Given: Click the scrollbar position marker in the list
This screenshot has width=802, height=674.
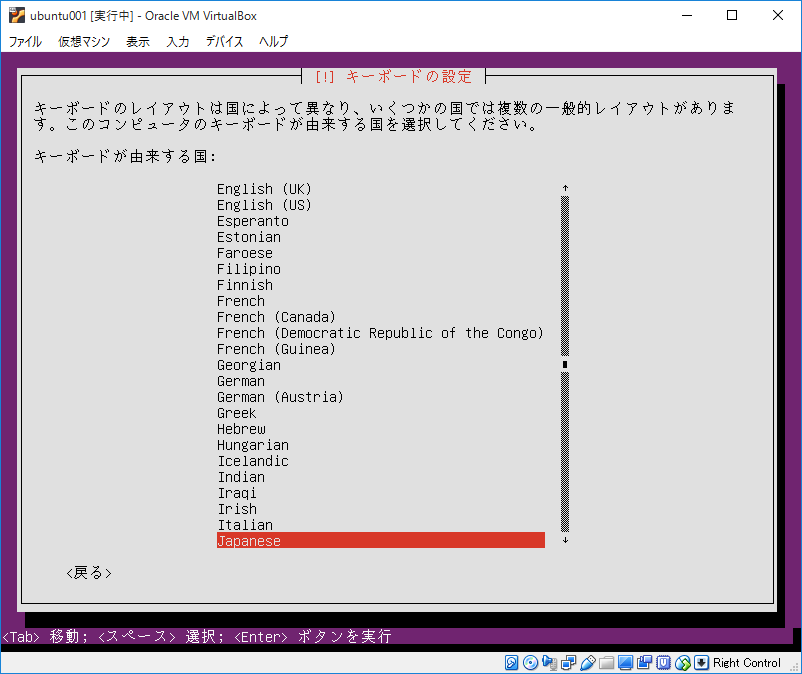Looking at the screenshot, I should [565, 365].
